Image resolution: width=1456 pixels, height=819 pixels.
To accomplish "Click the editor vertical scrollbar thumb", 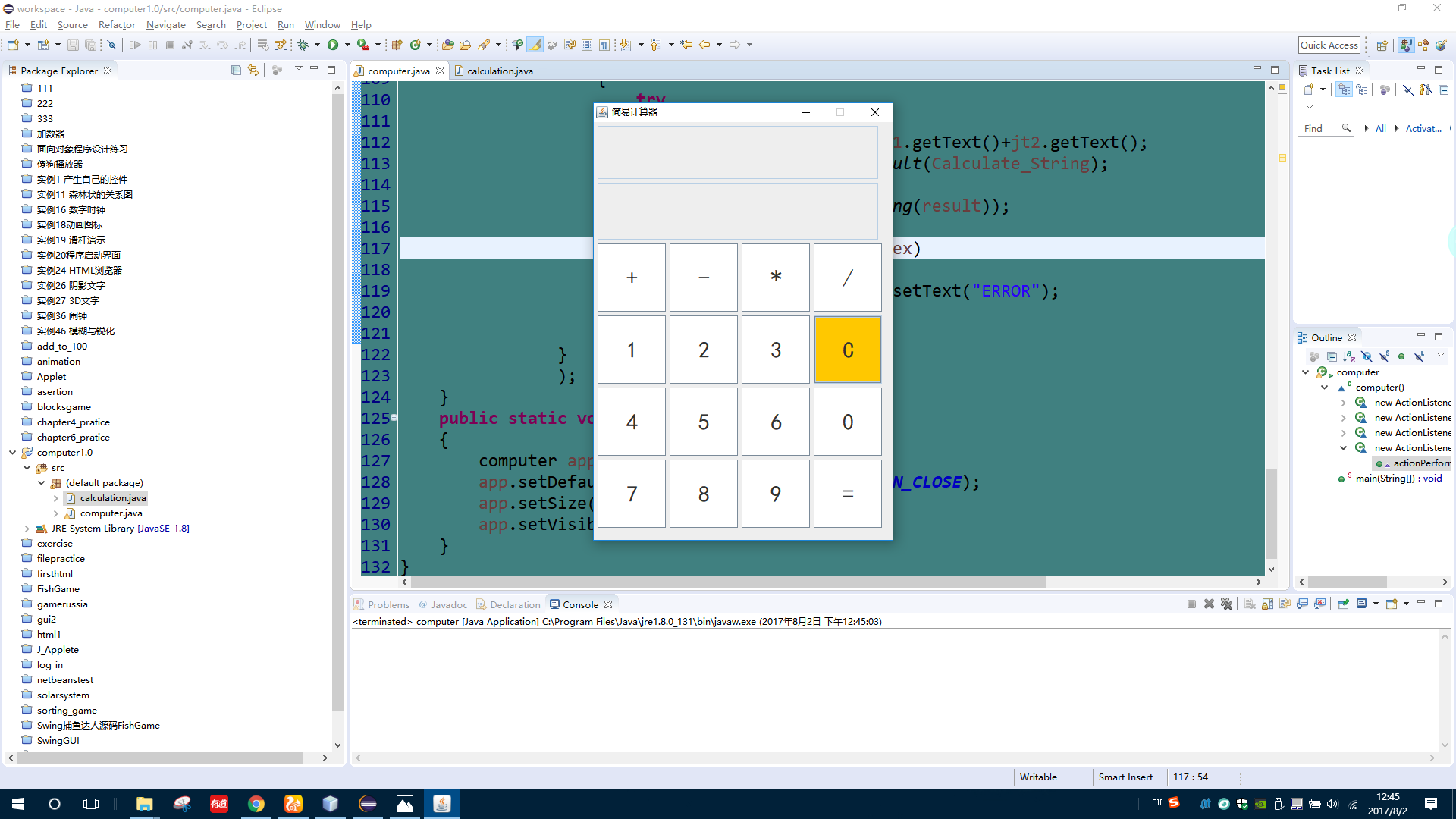I will pos(1271,513).
